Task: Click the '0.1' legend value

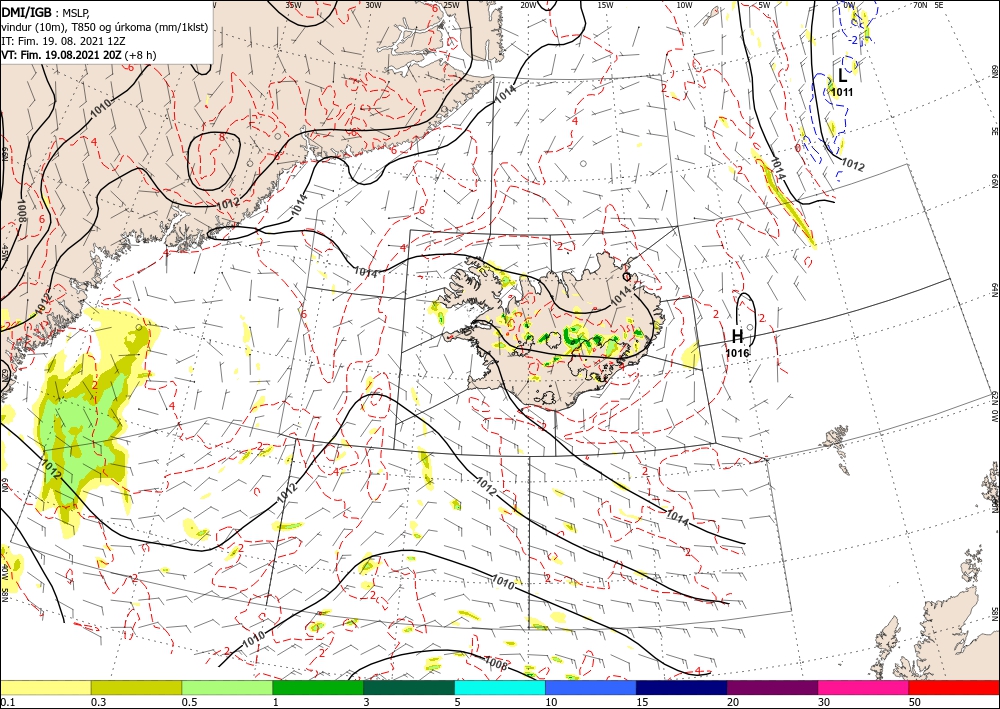Action: (7, 702)
